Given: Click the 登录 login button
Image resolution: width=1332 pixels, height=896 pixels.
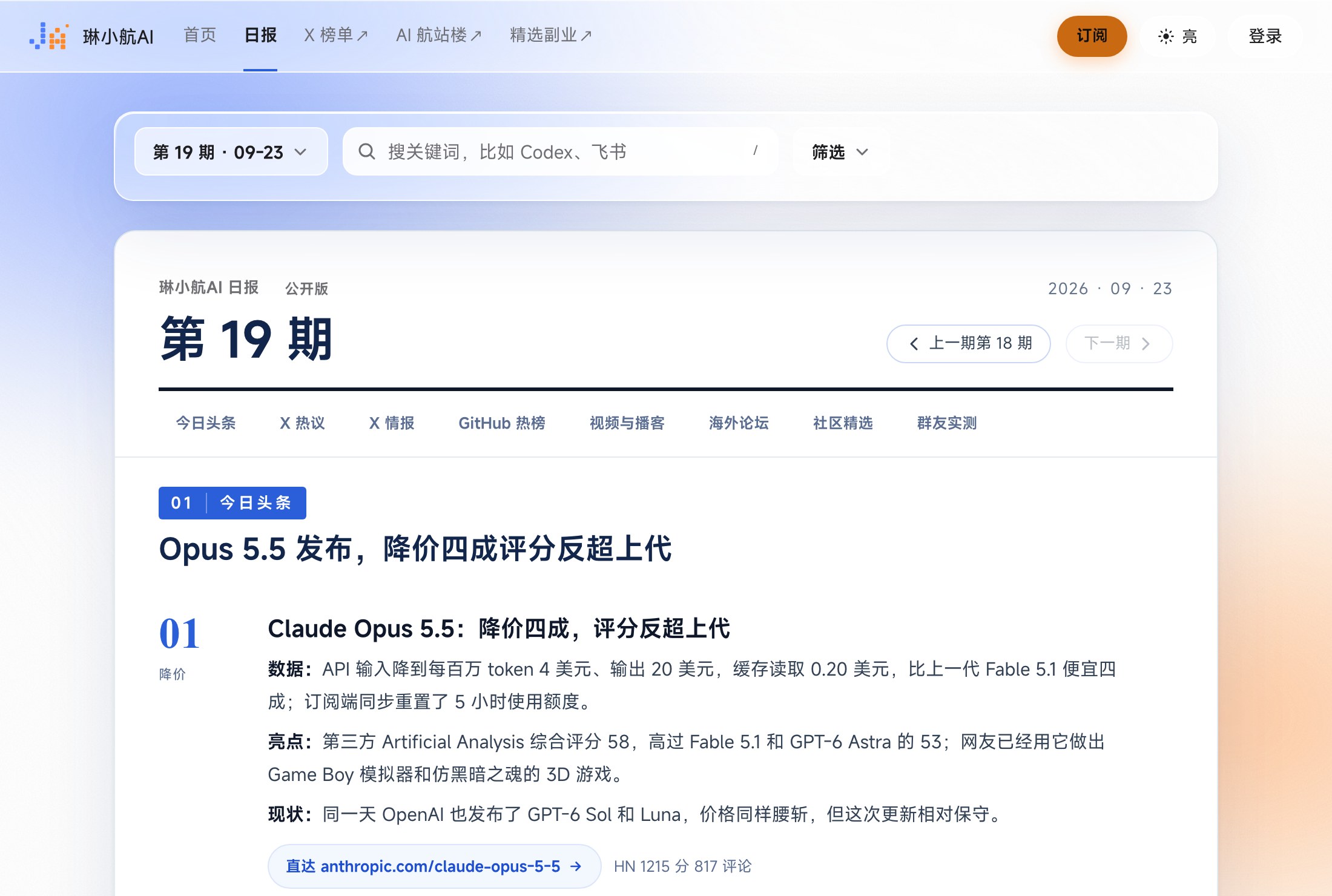Looking at the screenshot, I should click(1265, 36).
